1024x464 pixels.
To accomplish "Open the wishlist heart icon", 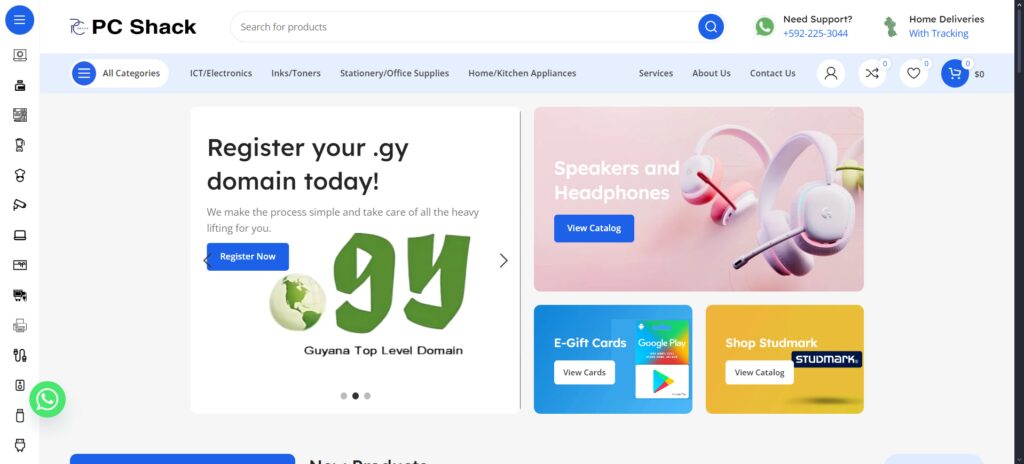I will (x=914, y=73).
